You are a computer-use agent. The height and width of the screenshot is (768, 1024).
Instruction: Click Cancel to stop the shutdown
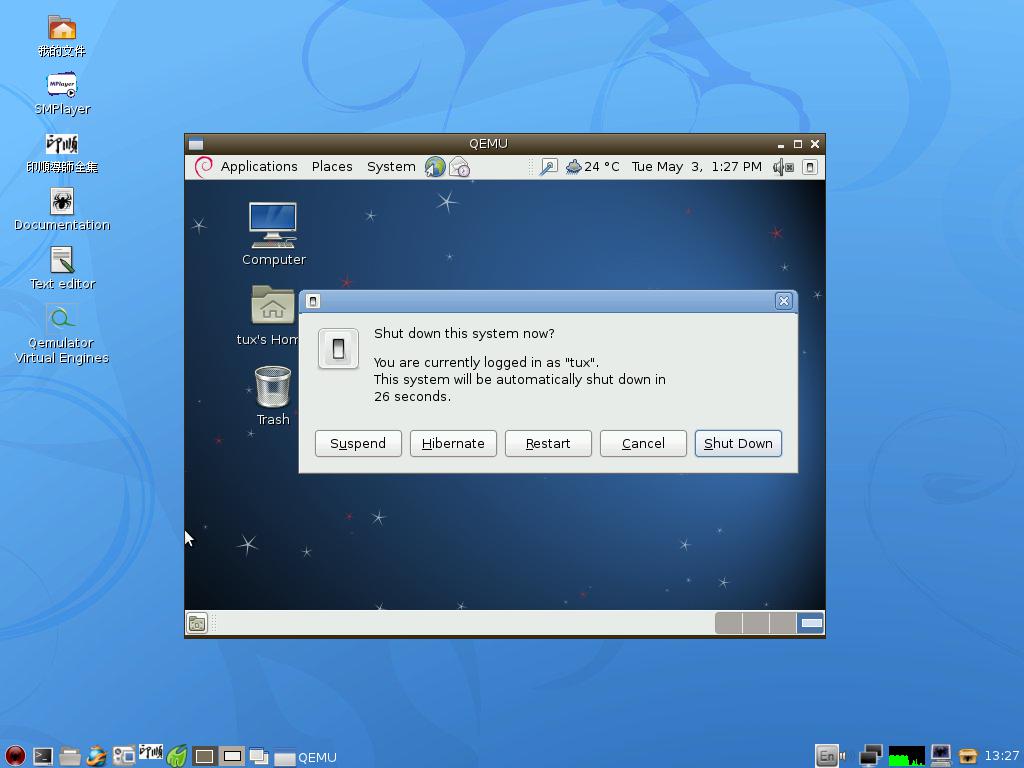tap(643, 443)
